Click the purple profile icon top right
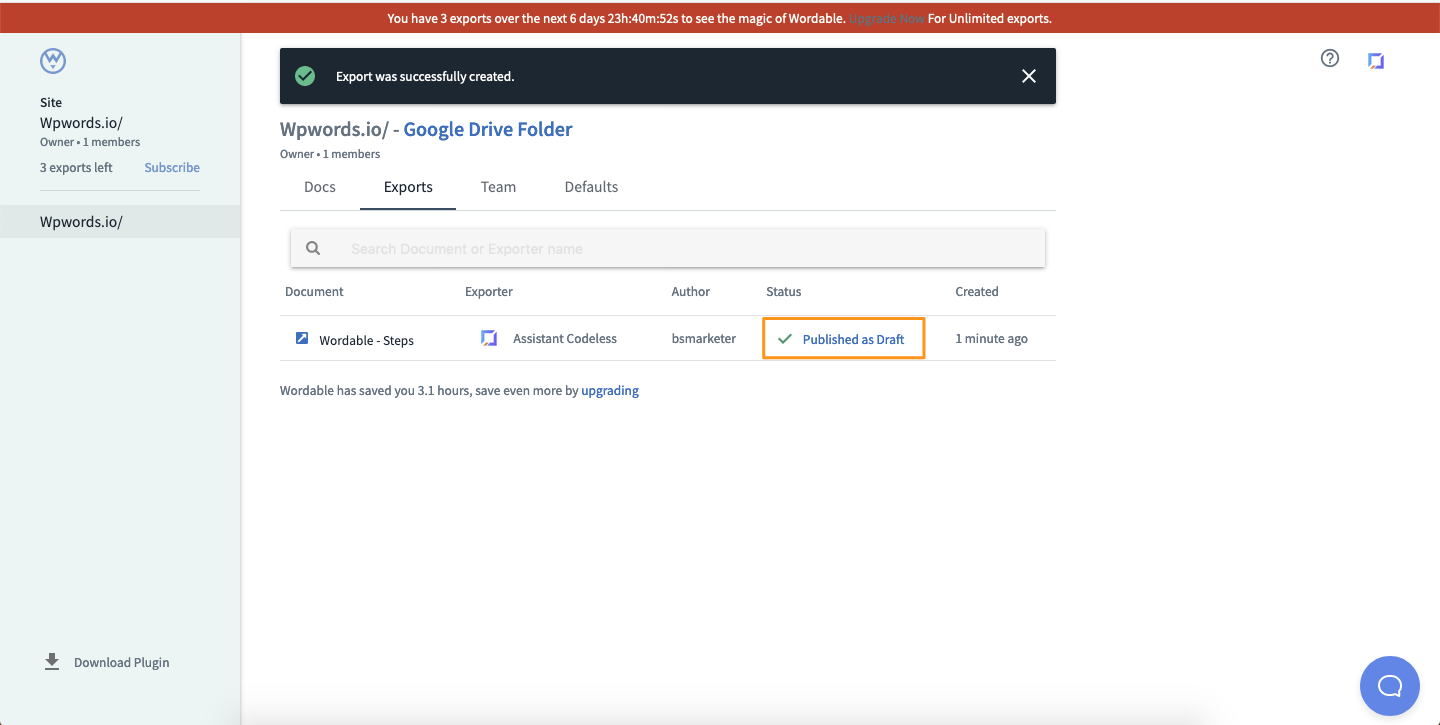The height and width of the screenshot is (725, 1440). click(x=1376, y=61)
